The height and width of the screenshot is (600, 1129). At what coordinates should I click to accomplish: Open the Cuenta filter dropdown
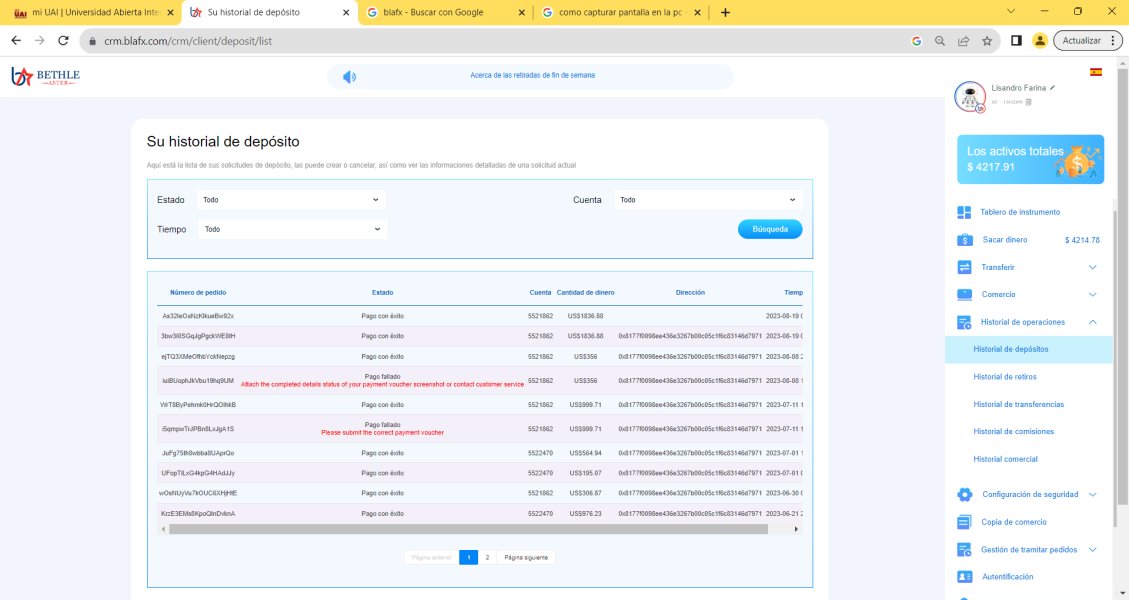[x=708, y=200]
